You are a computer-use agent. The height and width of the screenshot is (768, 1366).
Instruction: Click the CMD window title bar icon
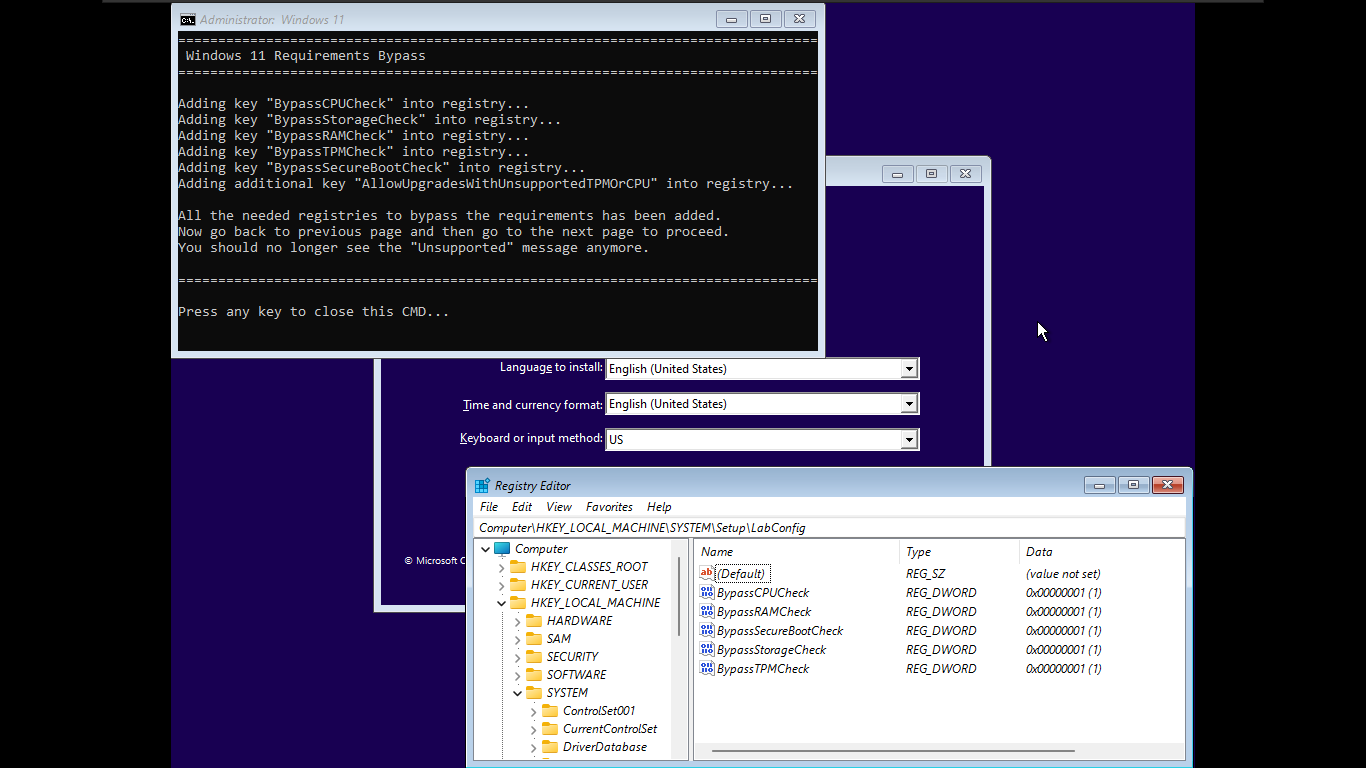[x=187, y=19]
